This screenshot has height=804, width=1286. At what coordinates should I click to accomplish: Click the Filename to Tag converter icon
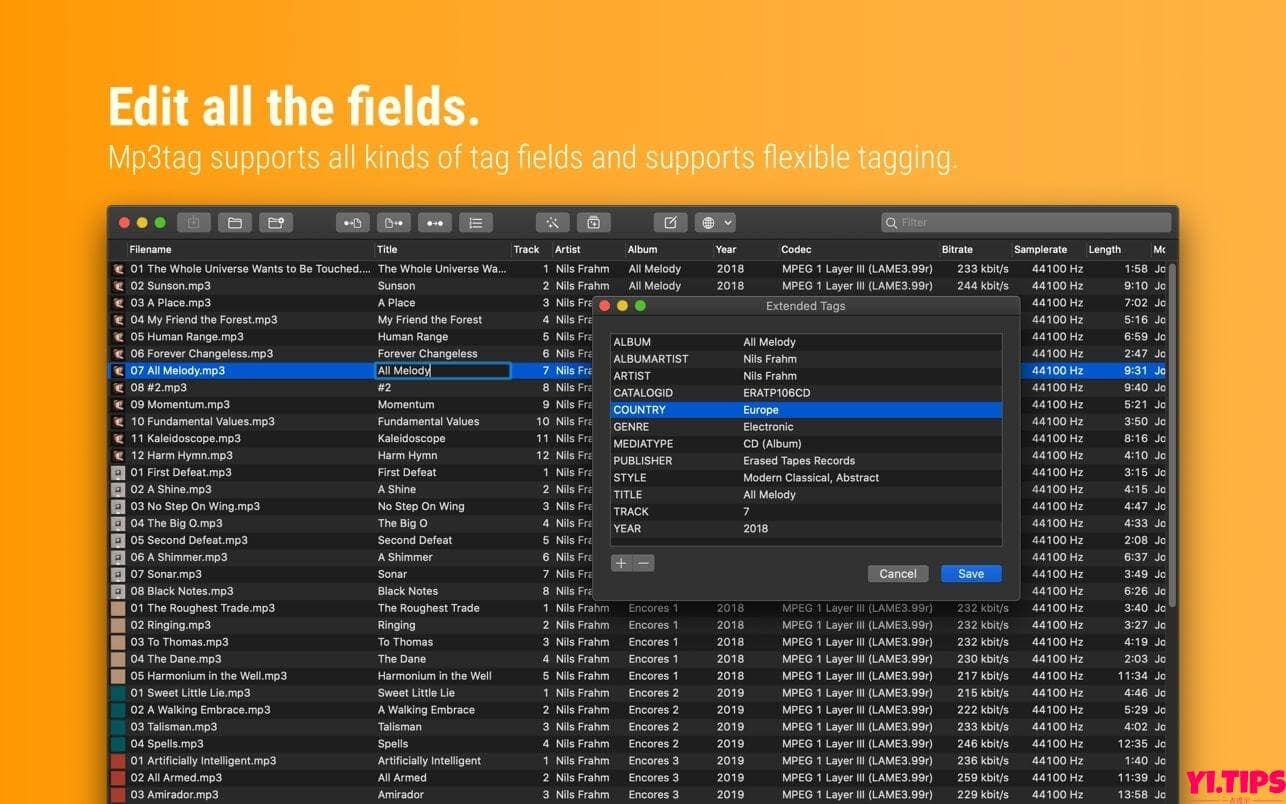[393, 223]
